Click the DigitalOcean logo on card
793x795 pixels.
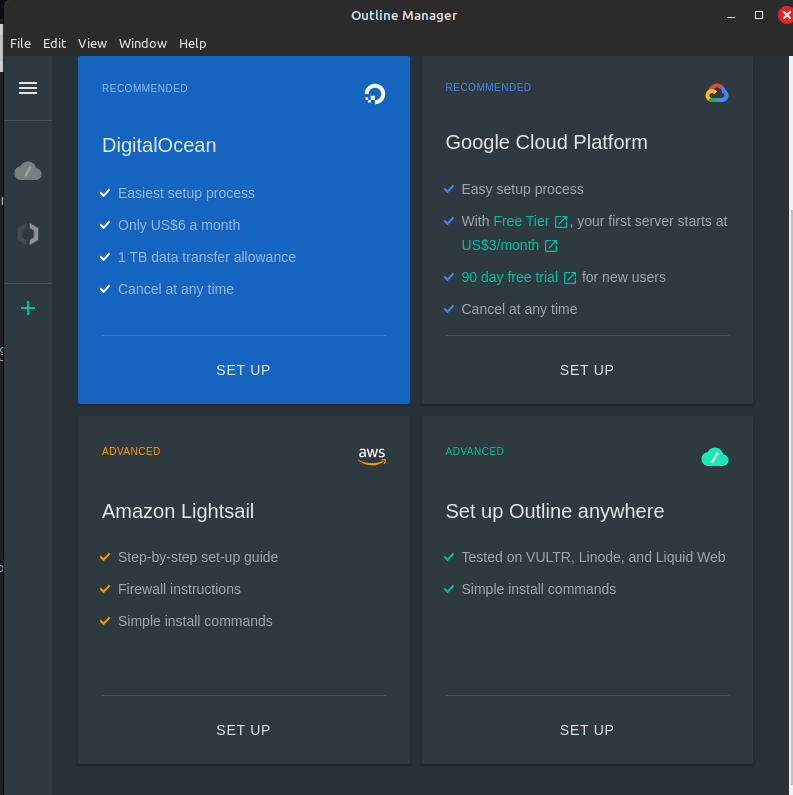[374, 94]
